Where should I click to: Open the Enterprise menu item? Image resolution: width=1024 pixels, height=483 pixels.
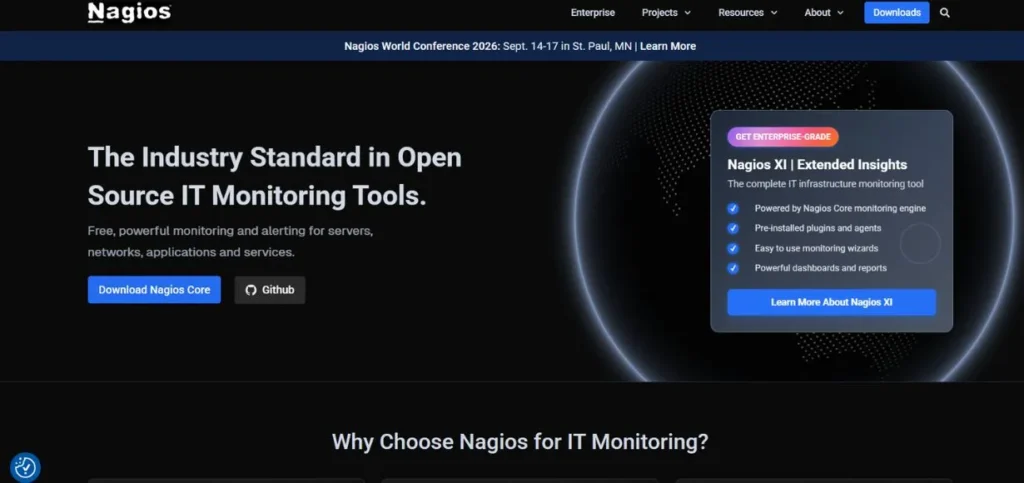(x=593, y=13)
